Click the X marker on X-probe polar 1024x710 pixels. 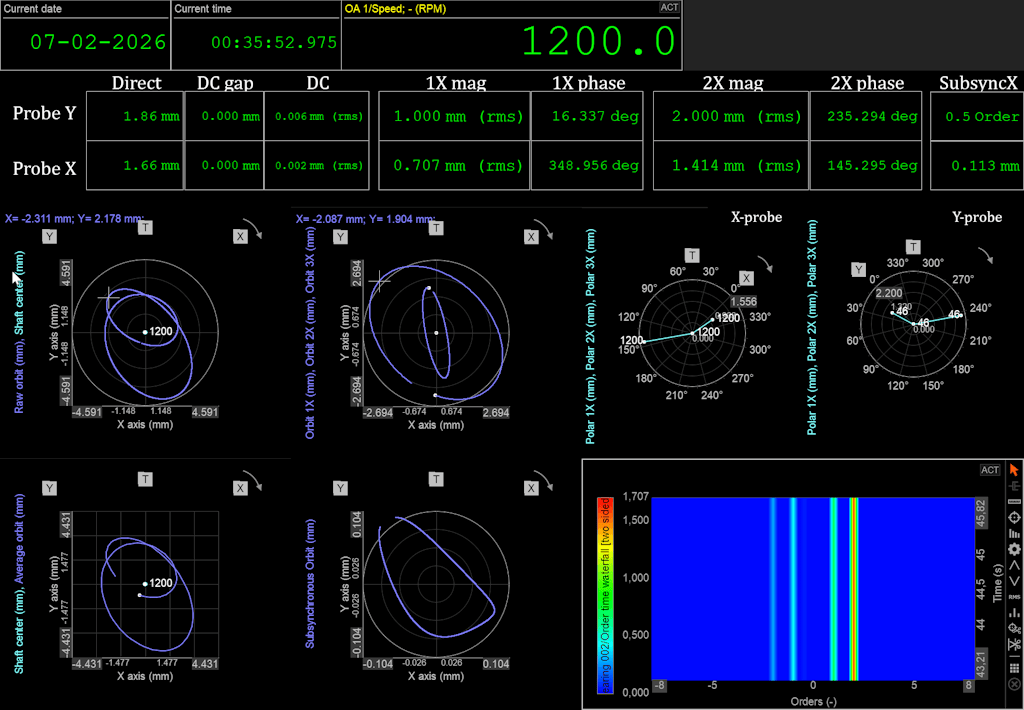pyautogui.click(x=746, y=278)
